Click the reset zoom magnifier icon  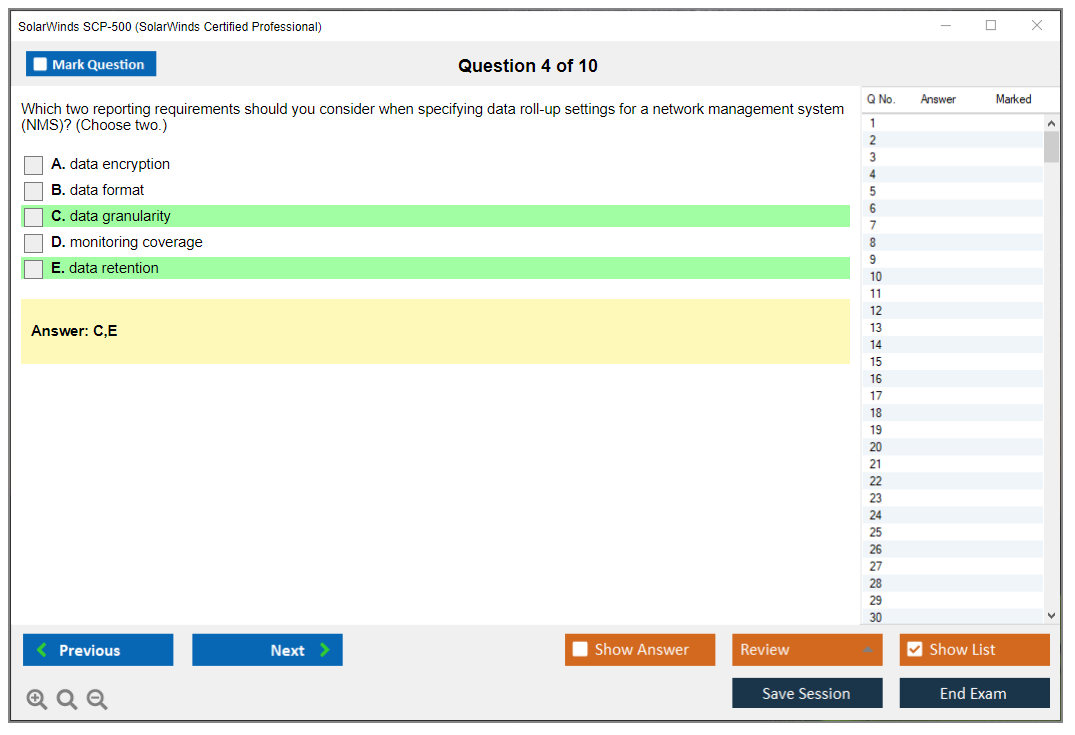click(66, 700)
